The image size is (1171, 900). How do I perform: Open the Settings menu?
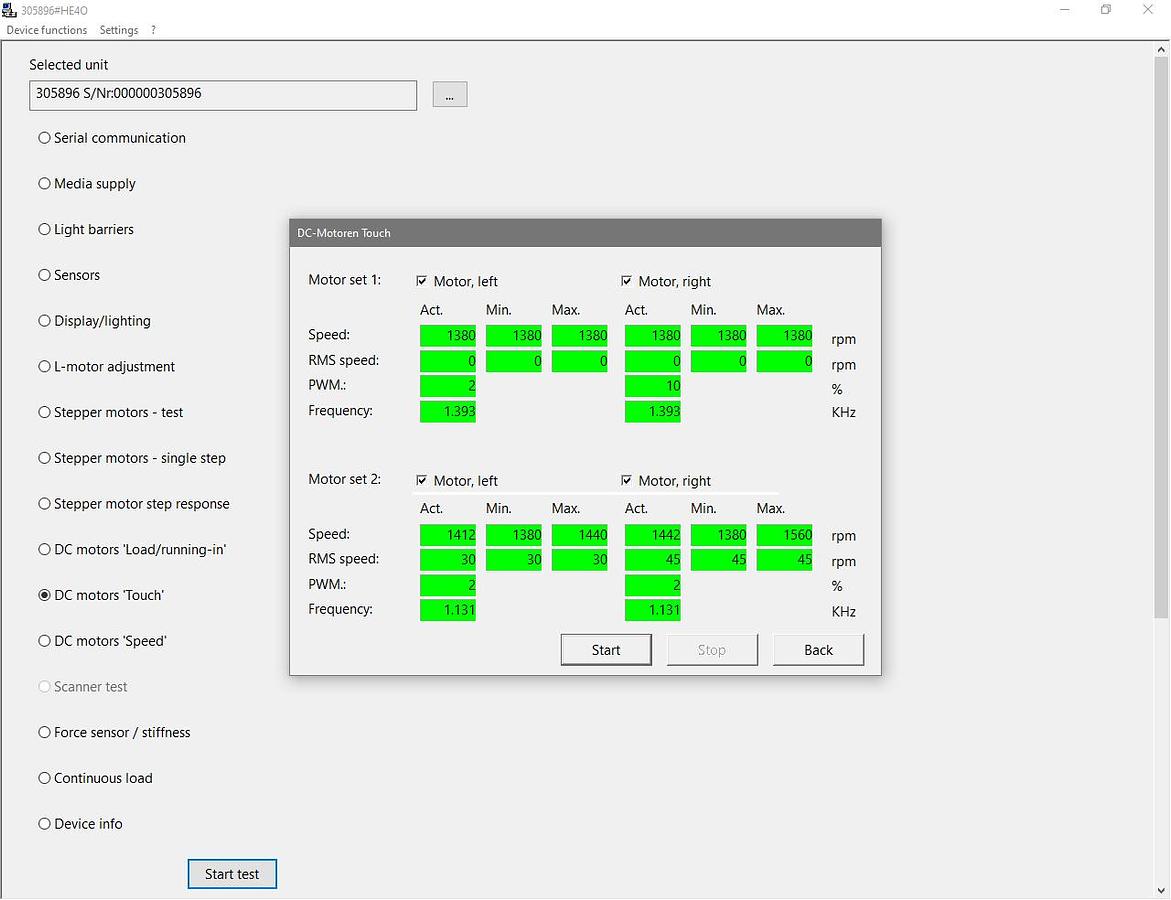119,30
